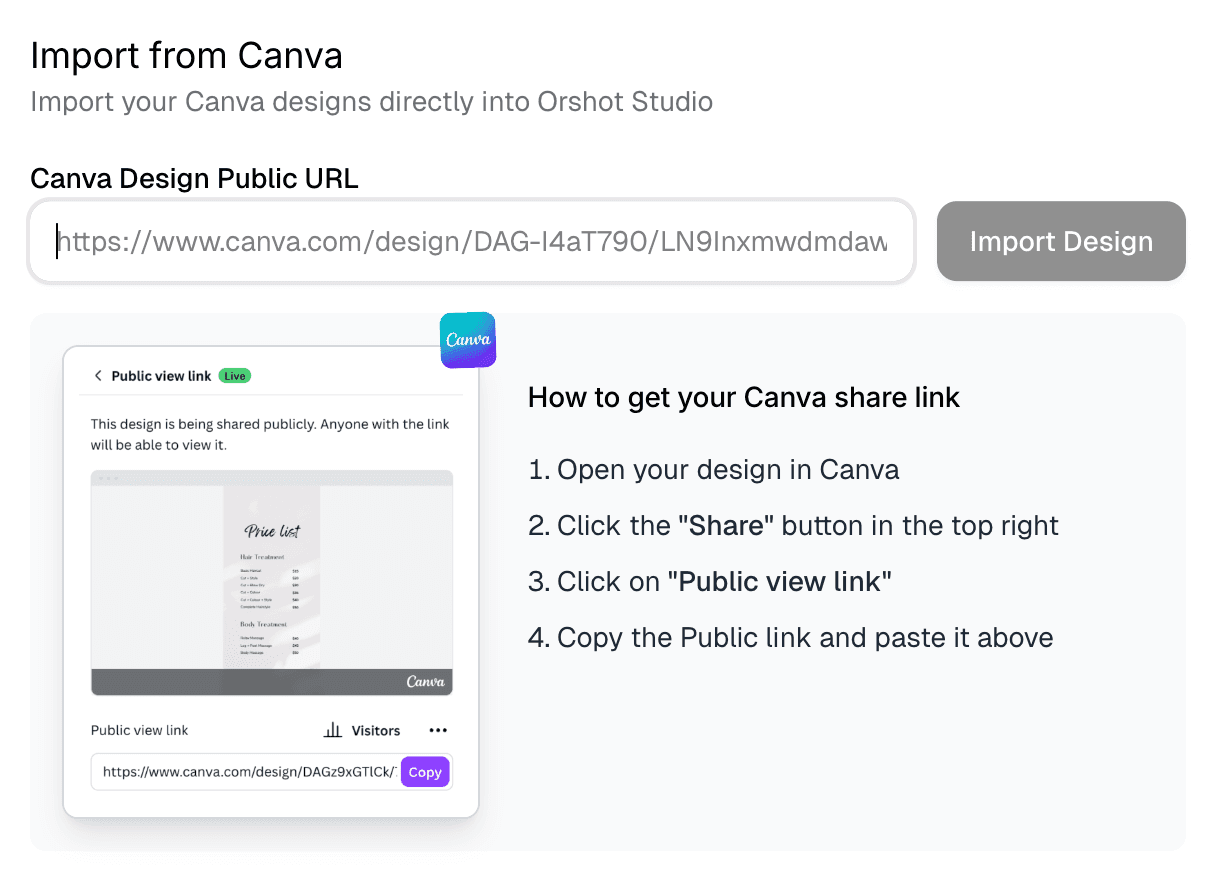Click the Canva wordmark in the preview footer
The width and height of the screenshot is (1218, 874).
click(x=426, y=681)
